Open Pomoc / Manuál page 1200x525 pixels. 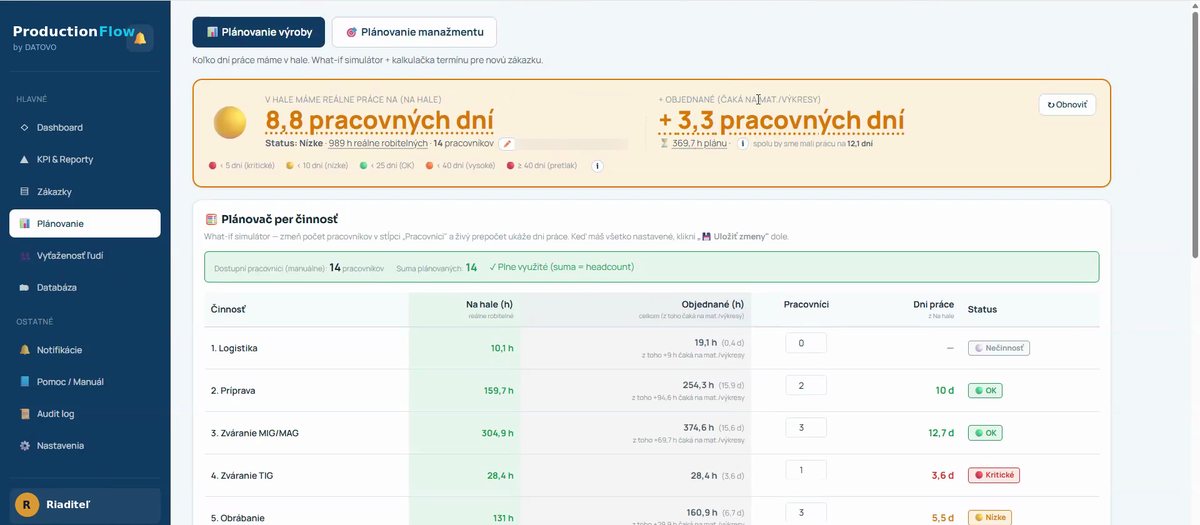[x=85, y=382]
